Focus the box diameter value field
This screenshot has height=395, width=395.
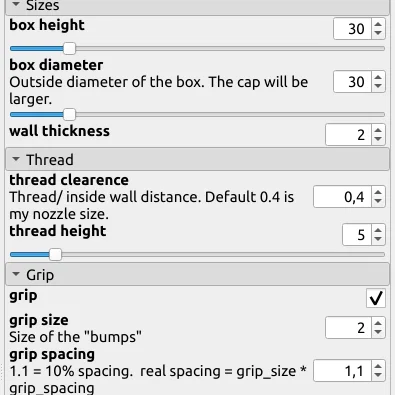point(352,82)
